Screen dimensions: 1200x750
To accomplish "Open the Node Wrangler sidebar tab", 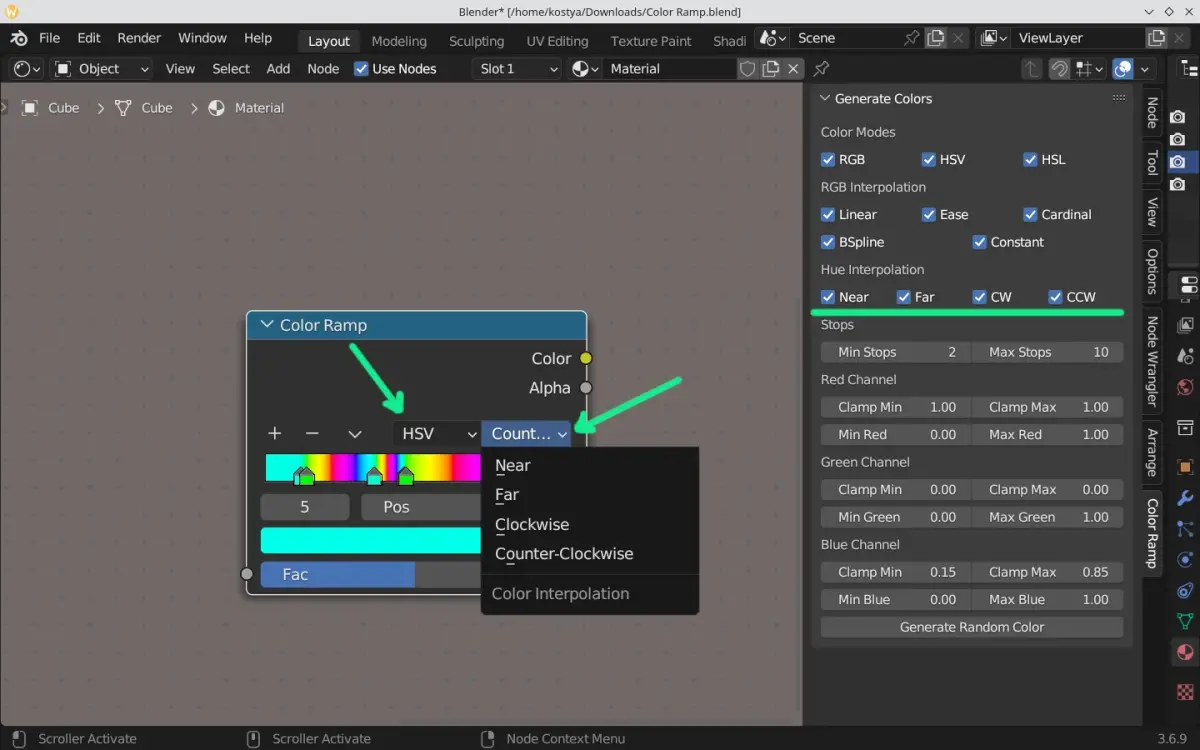I will click(1152, 362).
